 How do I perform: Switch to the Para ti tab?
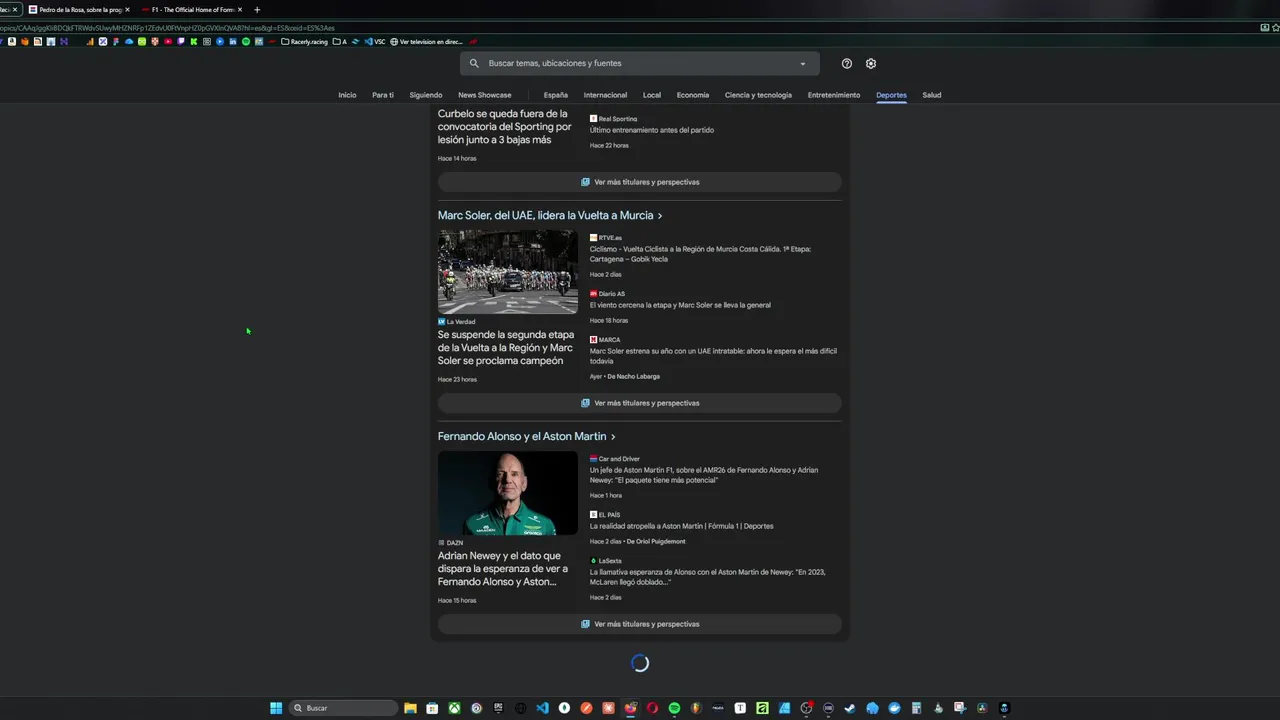tap(383, 95)
